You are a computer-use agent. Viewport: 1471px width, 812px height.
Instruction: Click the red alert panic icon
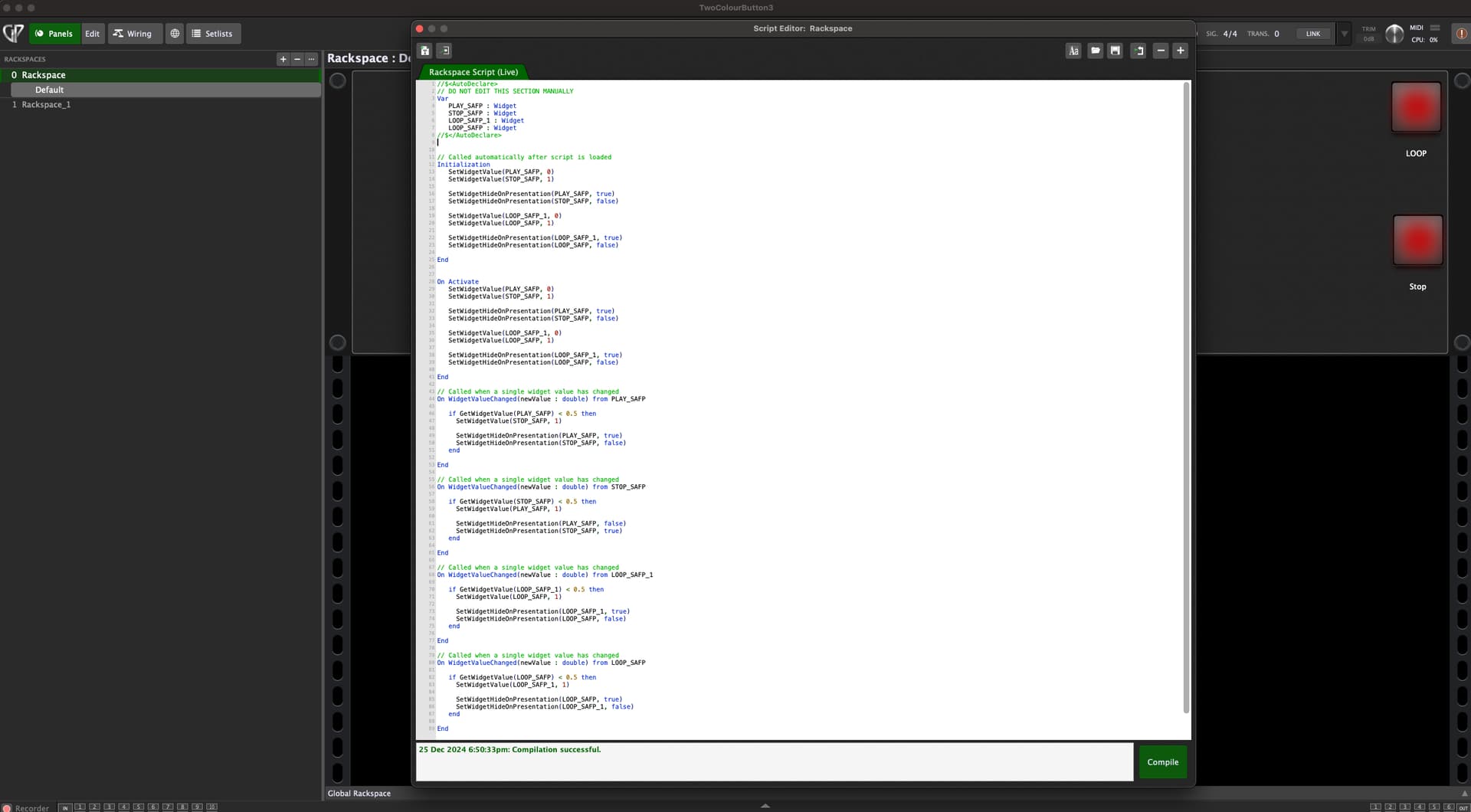tap(1461, 34)
